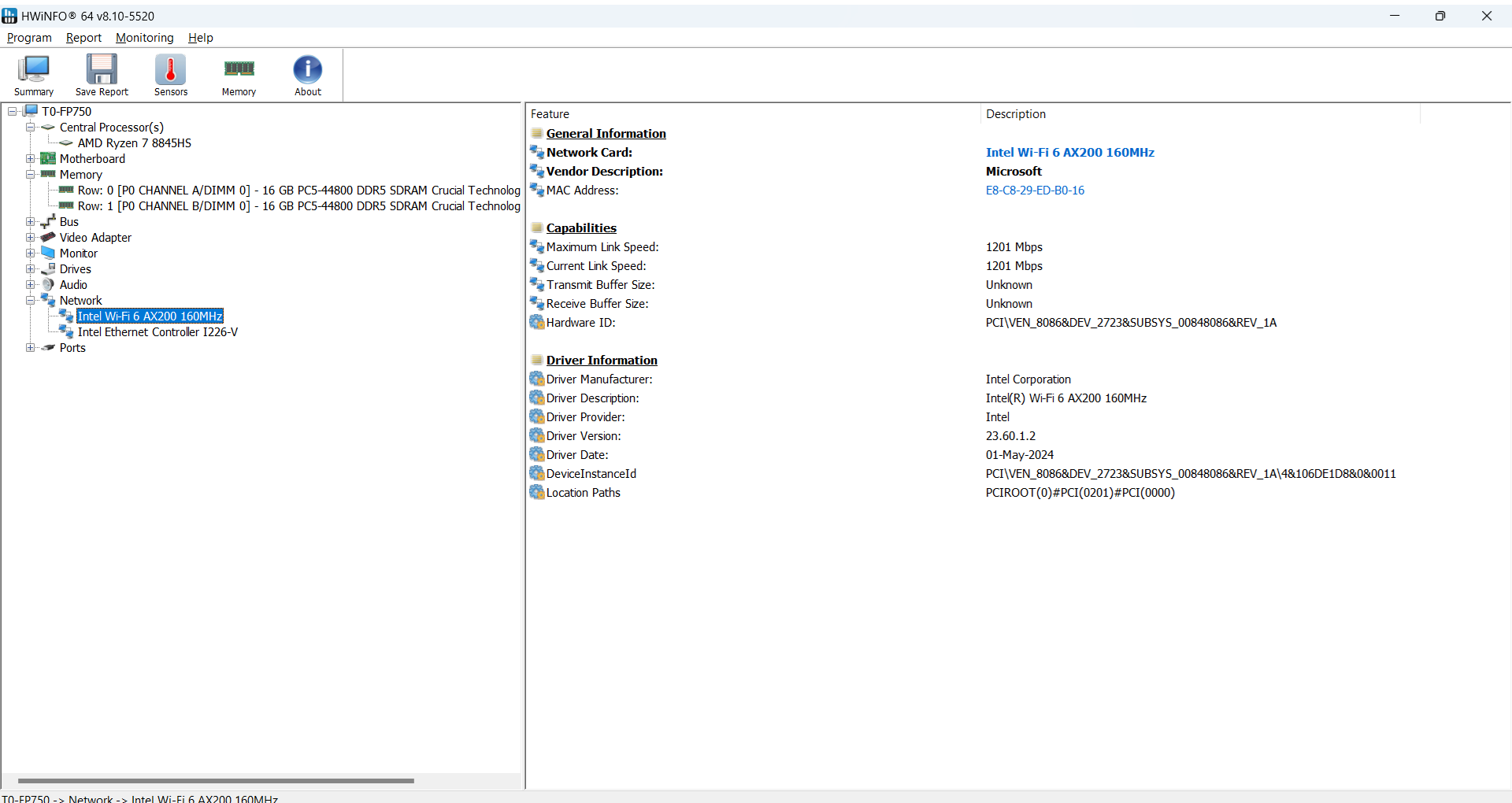The height and width of the screenshot is (803, 1512).
Task: Click the Location Paths row
Action: tap(973, 492)
